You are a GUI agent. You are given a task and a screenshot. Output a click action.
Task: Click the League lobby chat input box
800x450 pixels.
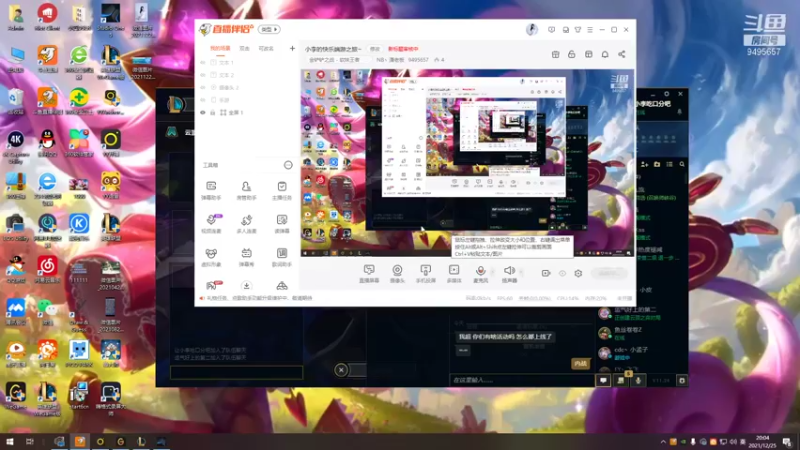[236, 372]
